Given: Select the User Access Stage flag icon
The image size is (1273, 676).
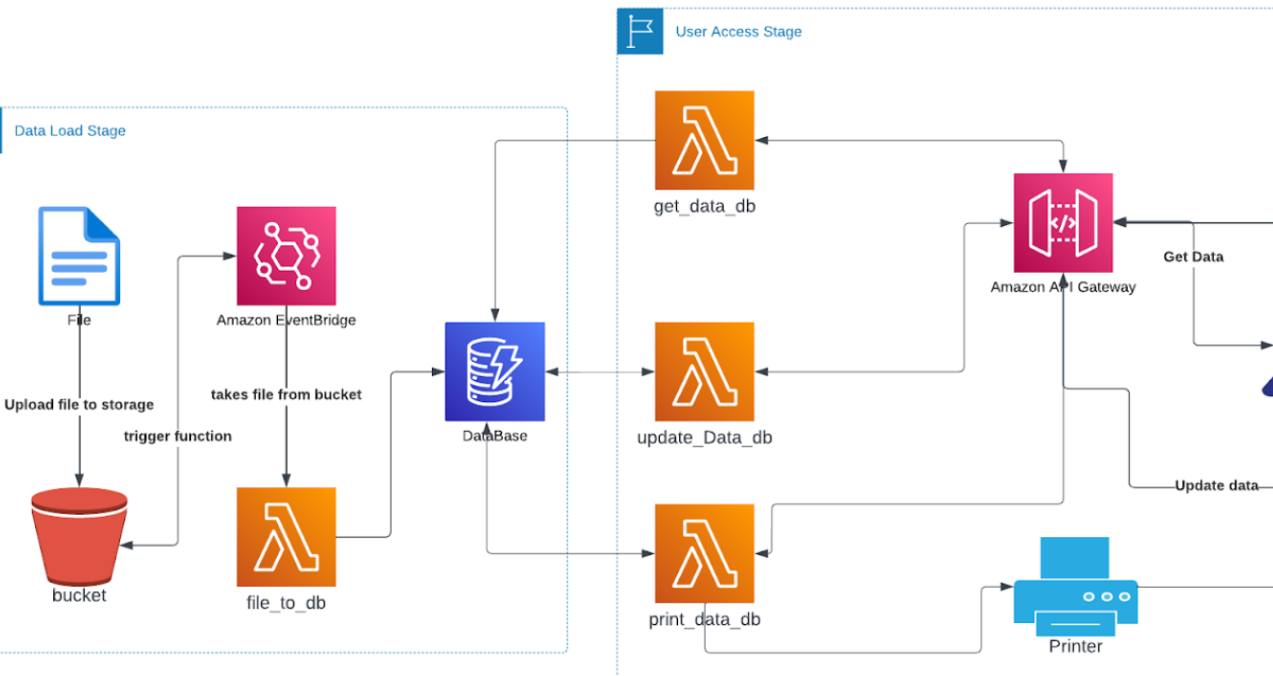Looking at the screenshot, I should 640,31.
